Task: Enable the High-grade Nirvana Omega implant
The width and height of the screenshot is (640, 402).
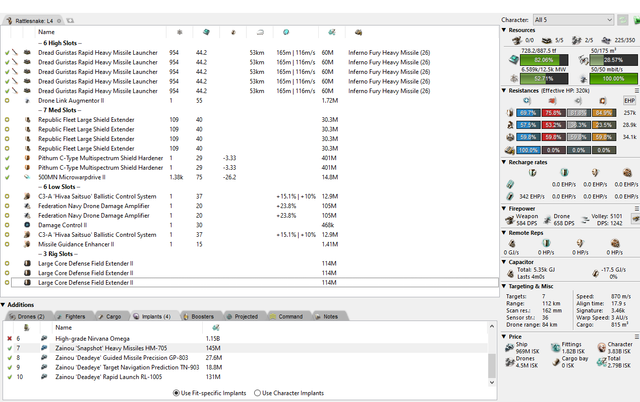Action: [x=9, y=338]
